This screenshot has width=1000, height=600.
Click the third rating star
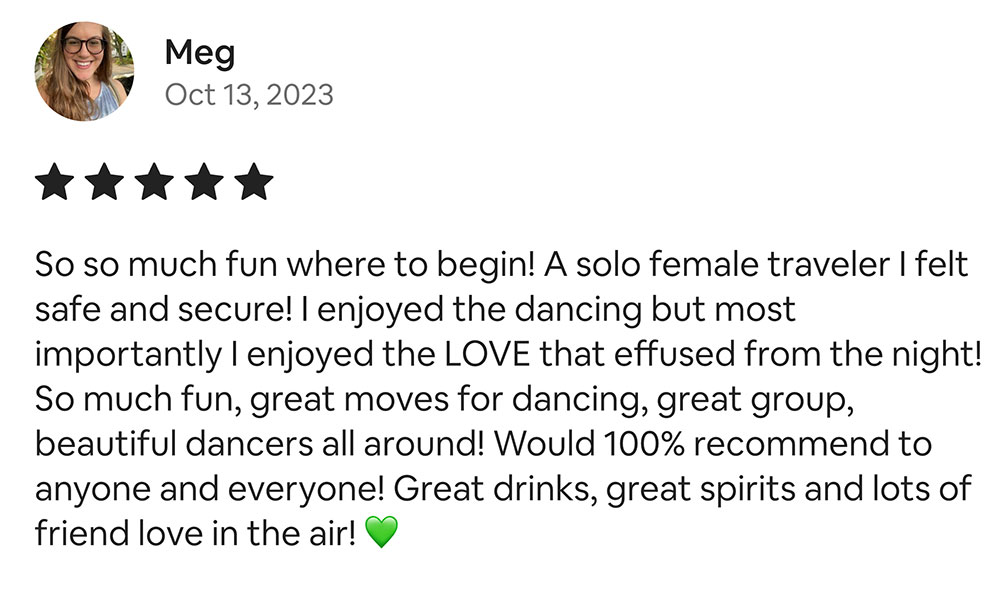(x=154, y=183)
